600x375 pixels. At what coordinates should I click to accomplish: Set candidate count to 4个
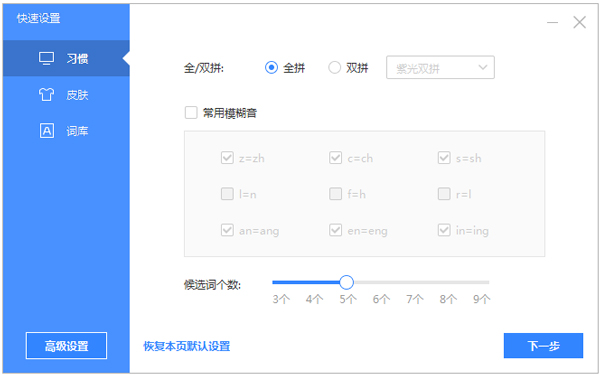[315, 299]
